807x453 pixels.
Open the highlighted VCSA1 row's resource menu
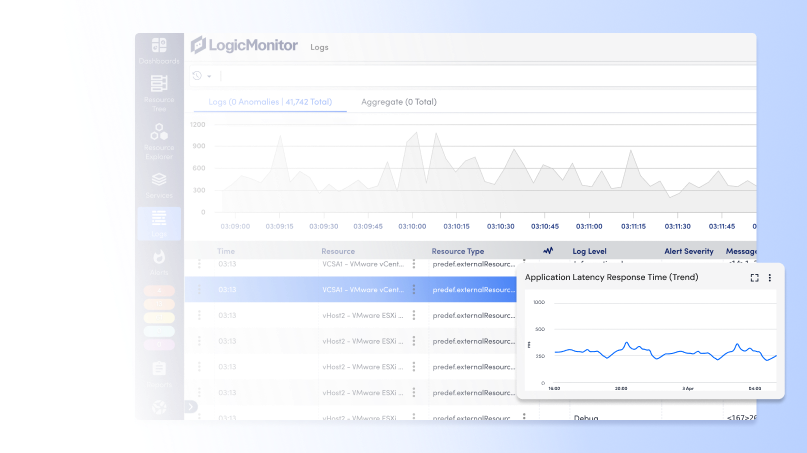click(x=414, y=289)
